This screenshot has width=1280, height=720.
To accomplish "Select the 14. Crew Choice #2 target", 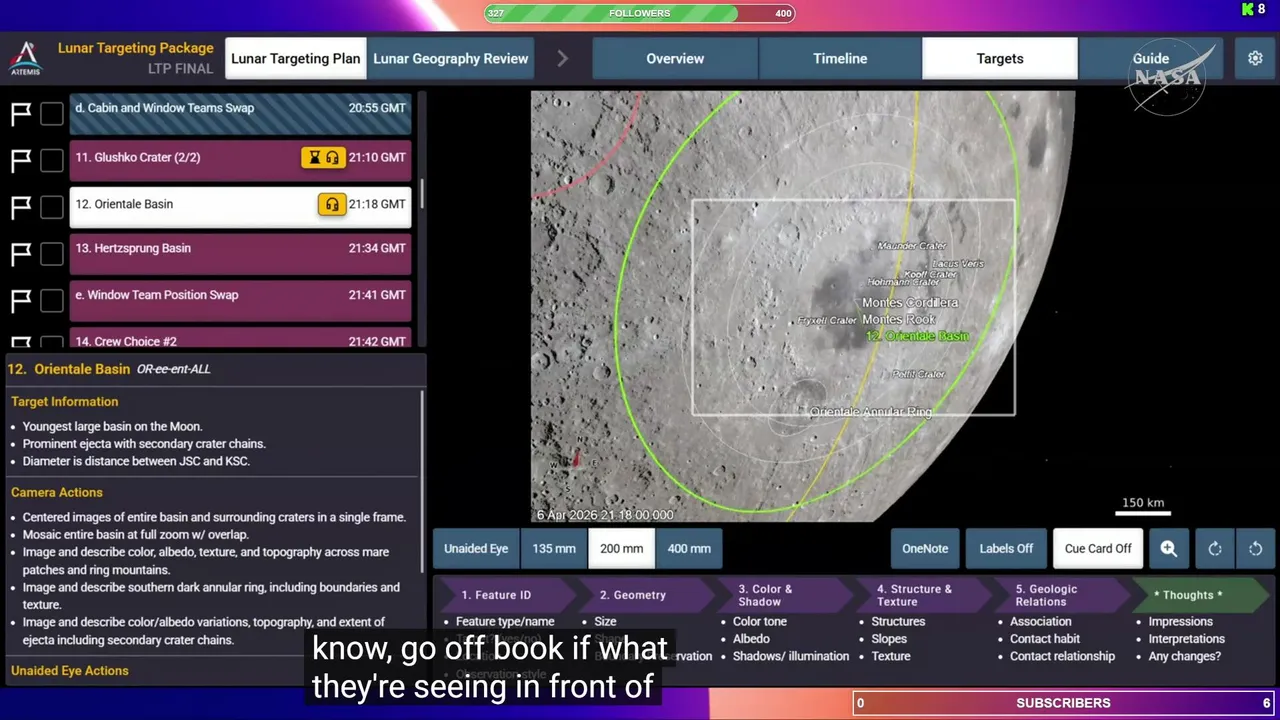I will [x=240, y=339].
